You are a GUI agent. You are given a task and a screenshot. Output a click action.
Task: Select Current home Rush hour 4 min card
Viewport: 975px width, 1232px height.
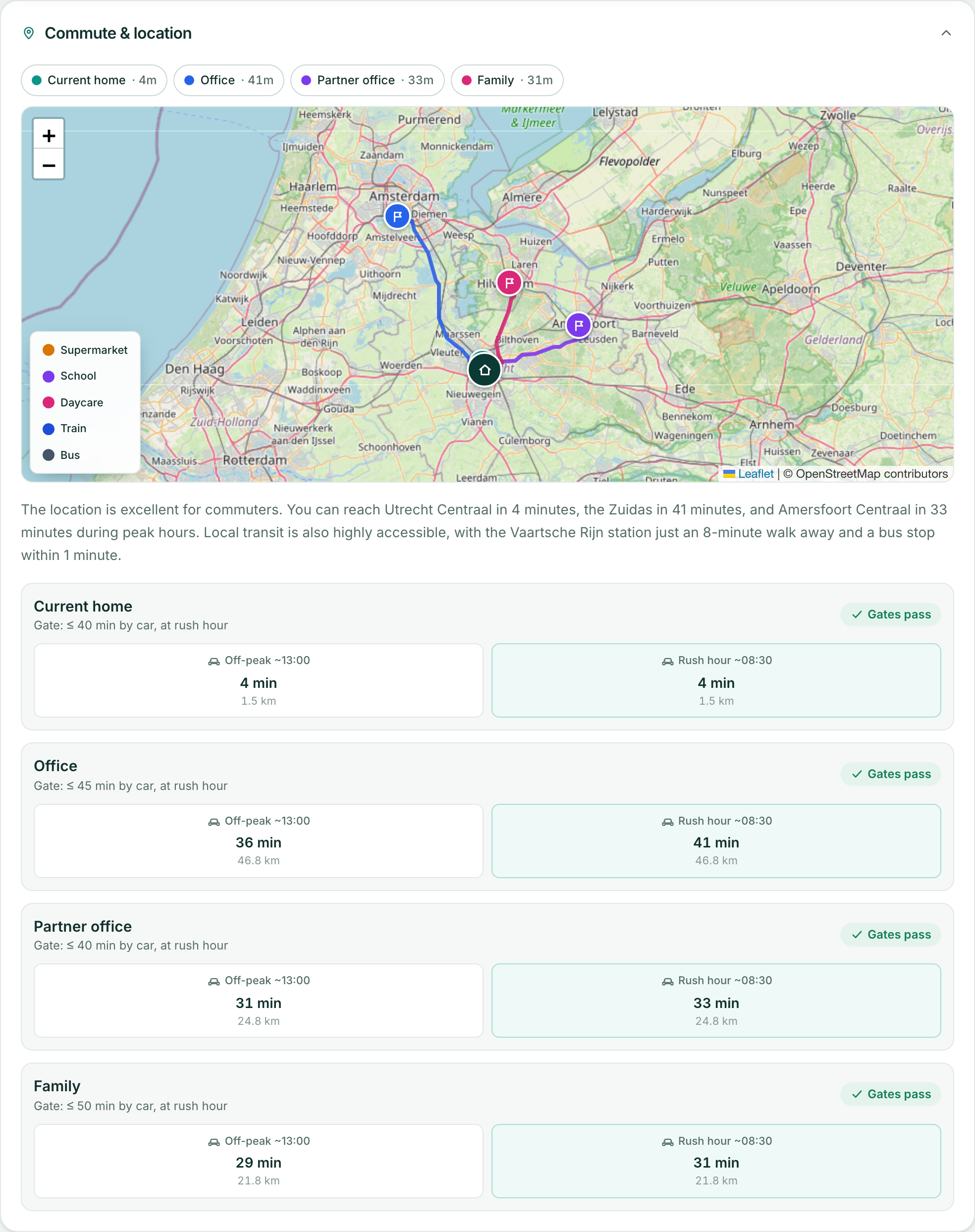pos(716,680)
